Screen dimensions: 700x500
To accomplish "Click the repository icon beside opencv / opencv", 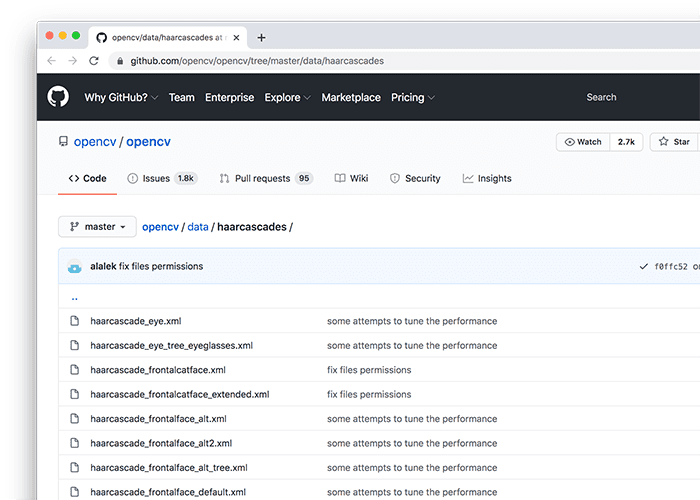I will pyautogui.click(x=64, y=142).
